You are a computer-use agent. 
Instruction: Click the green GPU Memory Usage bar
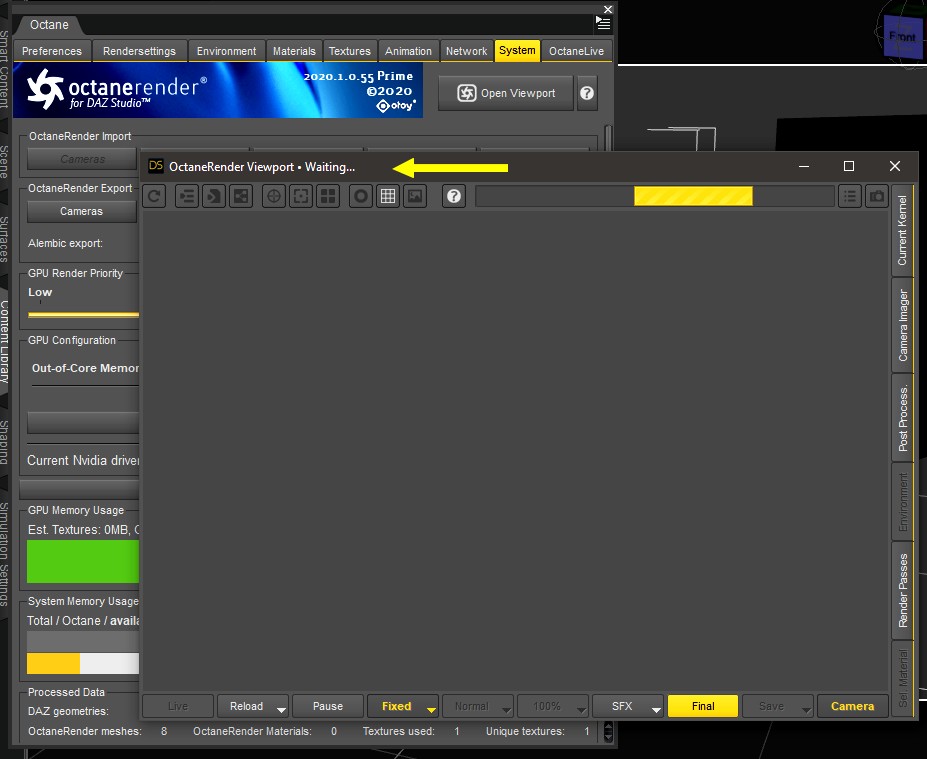83,562
